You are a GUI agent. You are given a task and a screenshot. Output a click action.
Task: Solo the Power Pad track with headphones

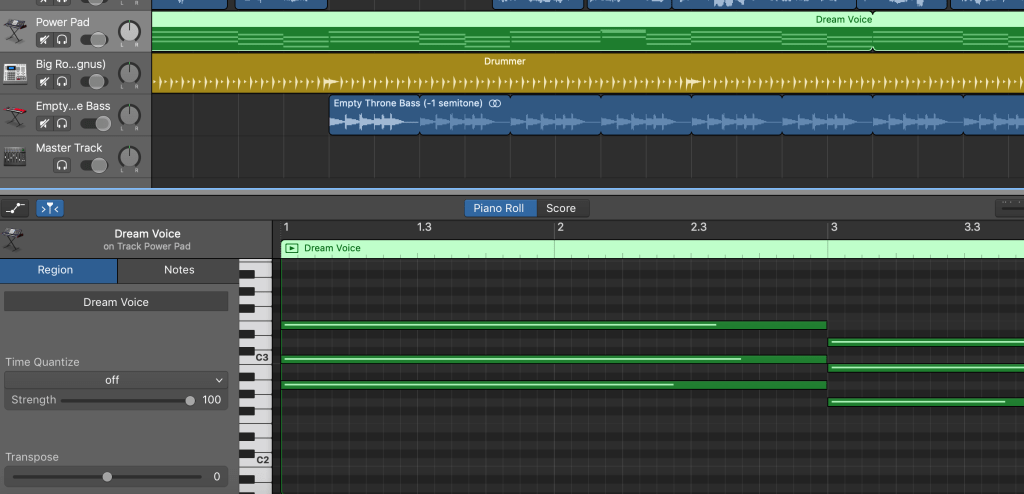point(62,40)
